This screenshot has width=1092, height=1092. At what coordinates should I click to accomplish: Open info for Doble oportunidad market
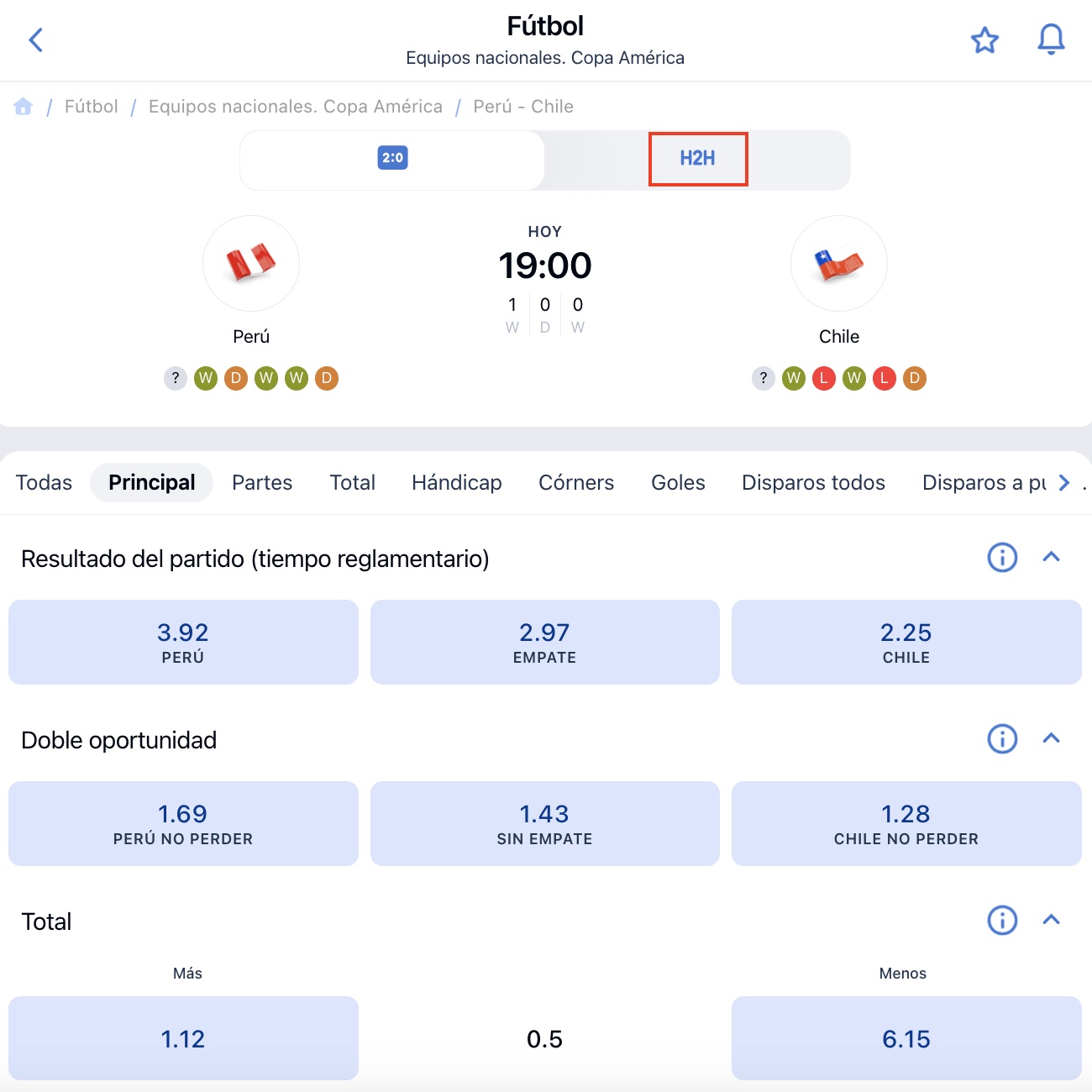coord(1000,739)
